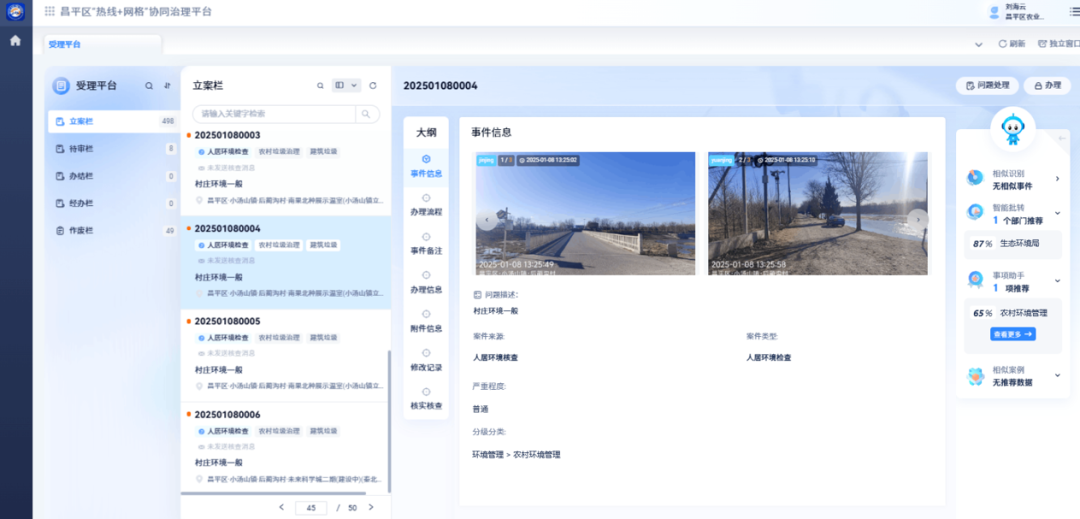
Task: Select the 办理流程 outline step
Action: [426, 205]
